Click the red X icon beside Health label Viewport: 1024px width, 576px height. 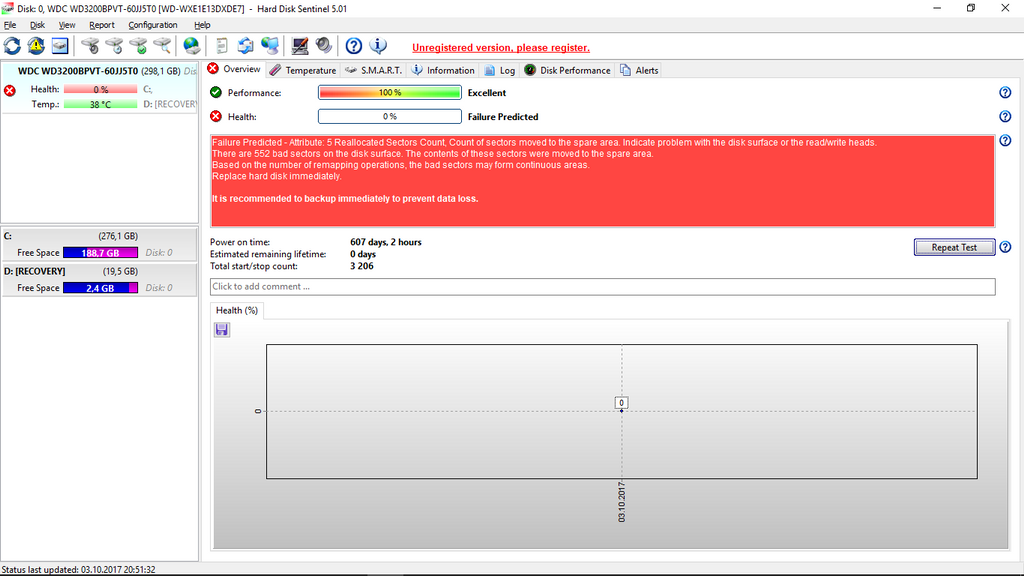216,117
